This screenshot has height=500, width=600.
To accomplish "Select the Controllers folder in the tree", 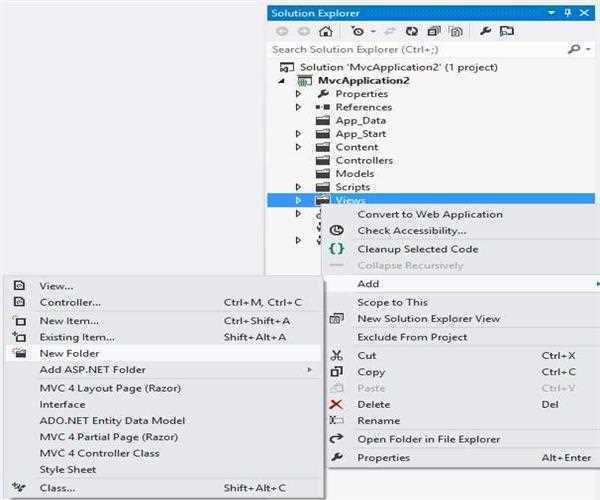I will point(363,160).
